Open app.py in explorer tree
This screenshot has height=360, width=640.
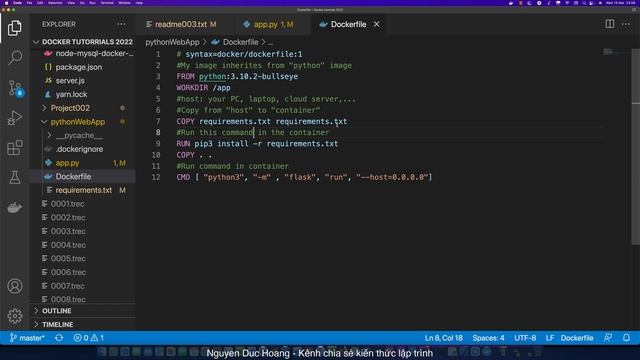click(x=83, y=163)
